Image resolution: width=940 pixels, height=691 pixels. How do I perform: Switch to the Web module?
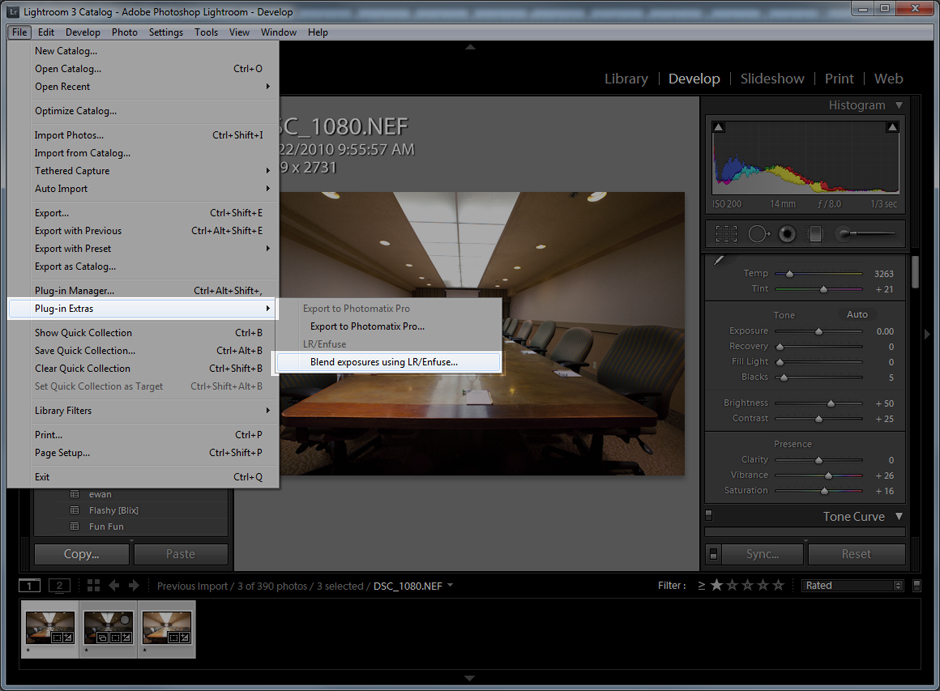tap(888, 79)
